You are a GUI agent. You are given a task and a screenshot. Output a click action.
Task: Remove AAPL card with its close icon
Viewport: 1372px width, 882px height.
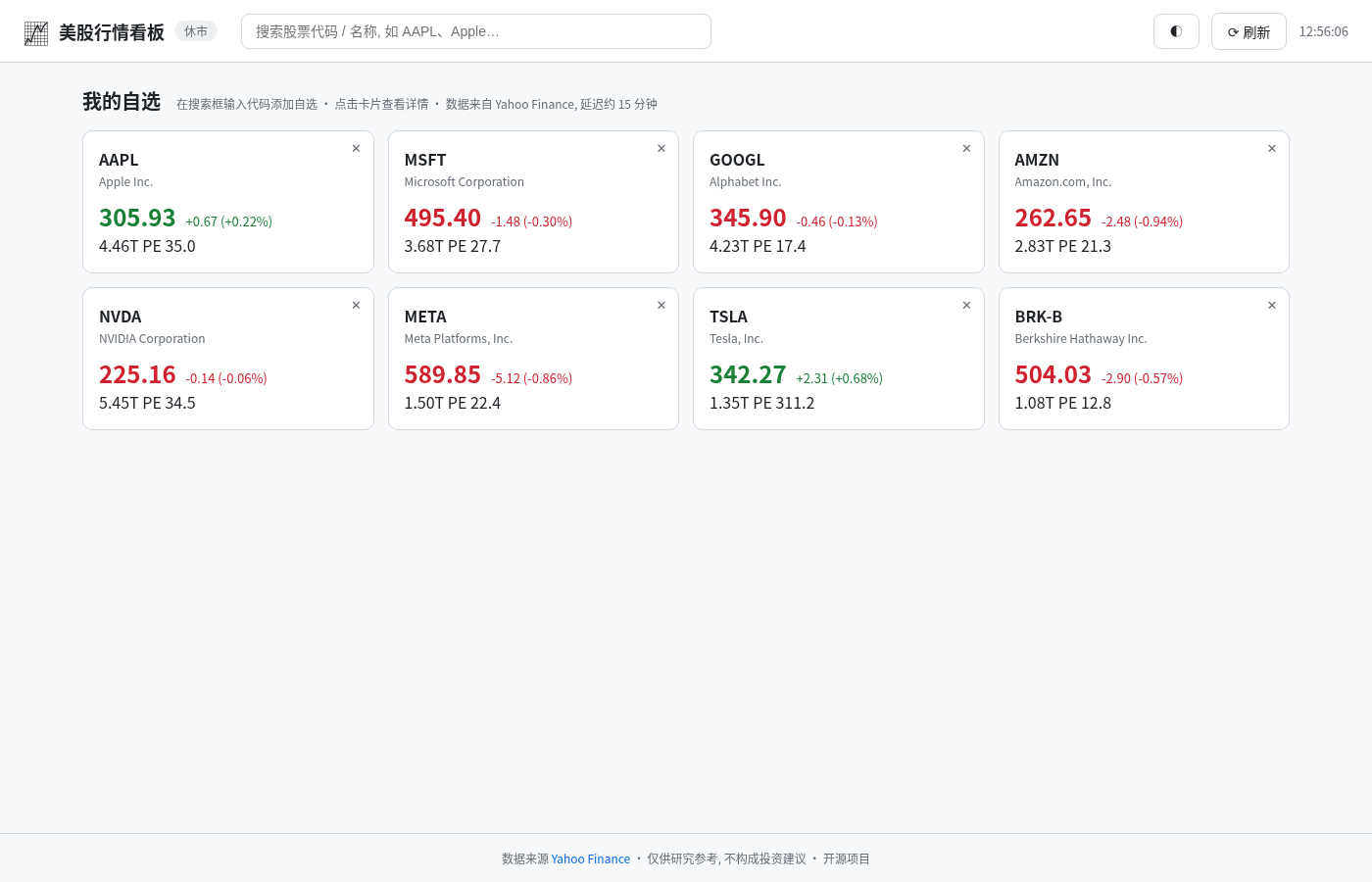[356, 149]
